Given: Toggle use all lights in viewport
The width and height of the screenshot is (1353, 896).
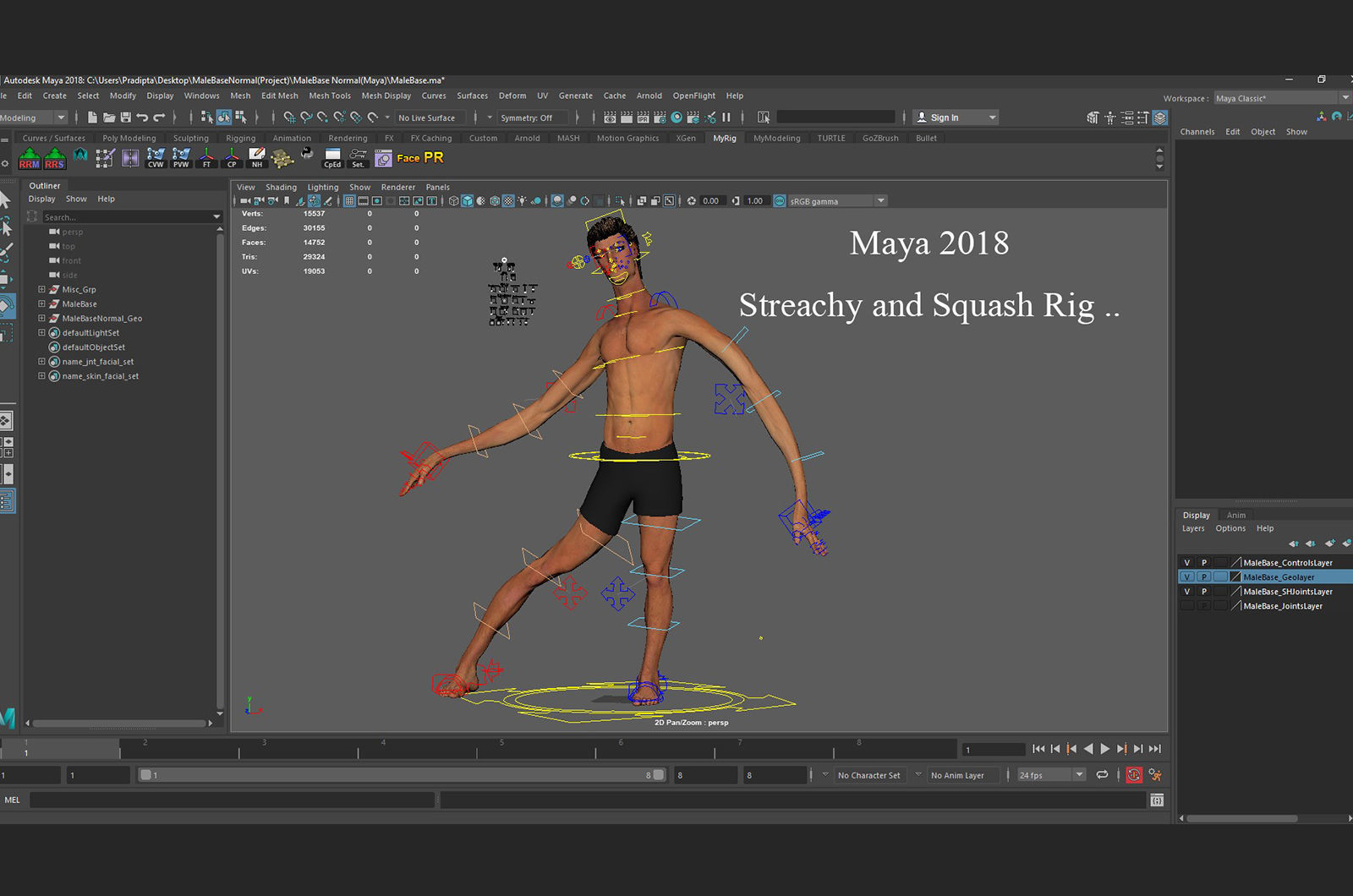Looking at the screenshot, I should click(522, 201).
